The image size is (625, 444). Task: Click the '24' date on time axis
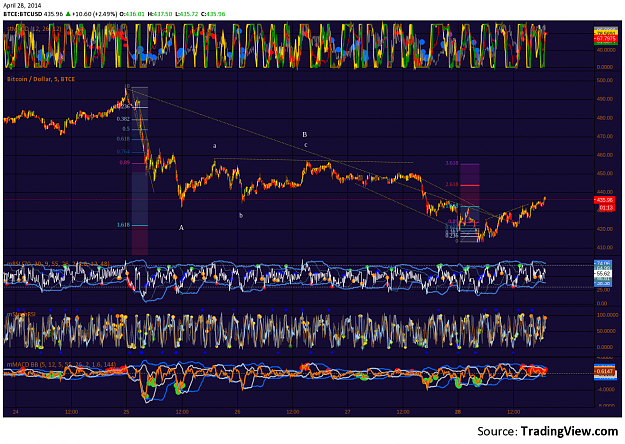click(x=16, y=412)
